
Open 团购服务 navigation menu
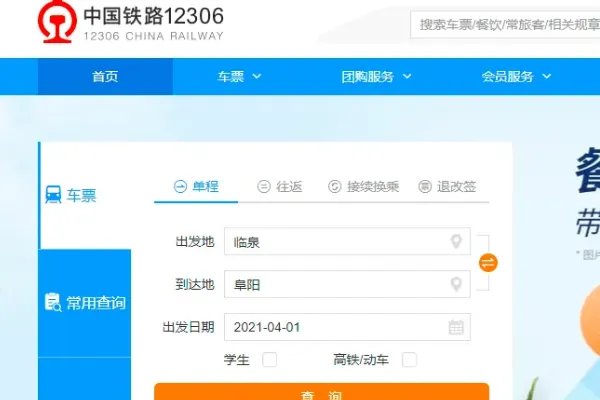tap(368, 77)
